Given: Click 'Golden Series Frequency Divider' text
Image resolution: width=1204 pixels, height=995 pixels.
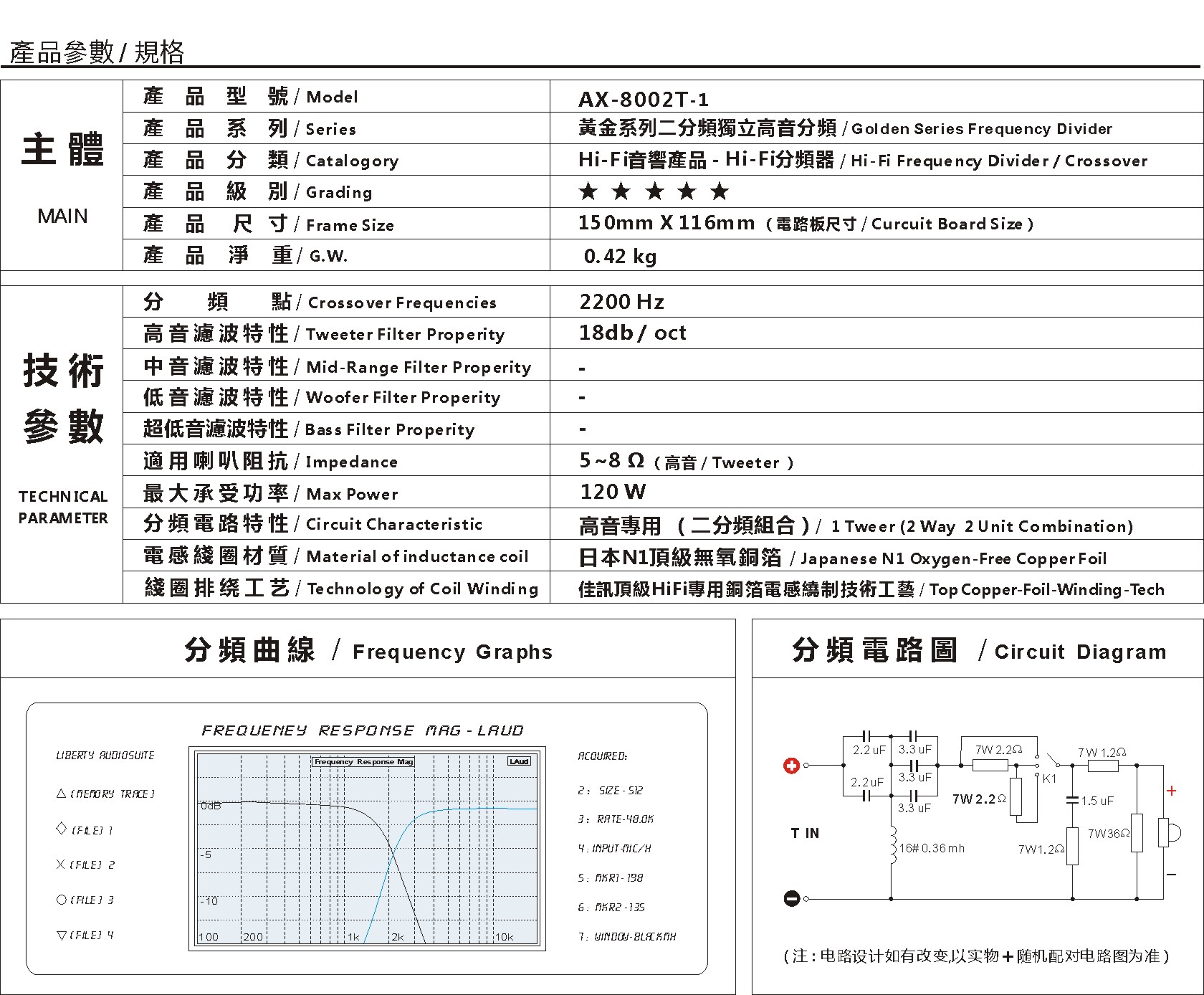Looking at the screenshot, I should pos(982,129).
